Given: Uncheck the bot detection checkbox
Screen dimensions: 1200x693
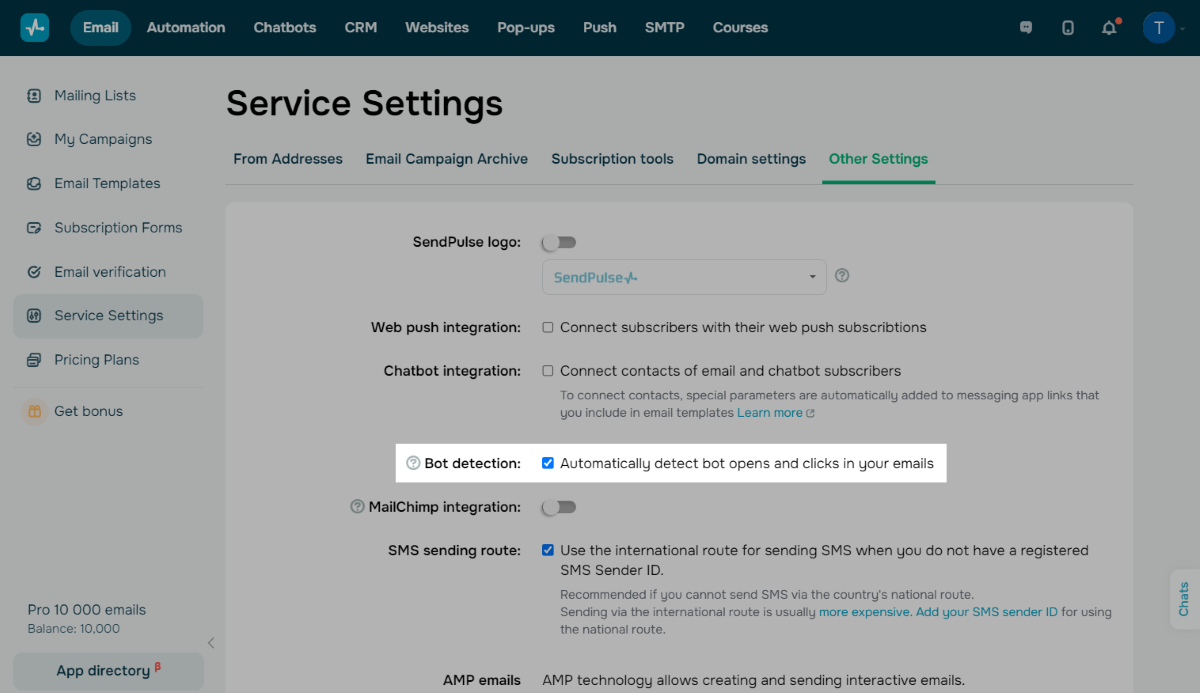Looking at the screenshot, I should tap(548, 463).
